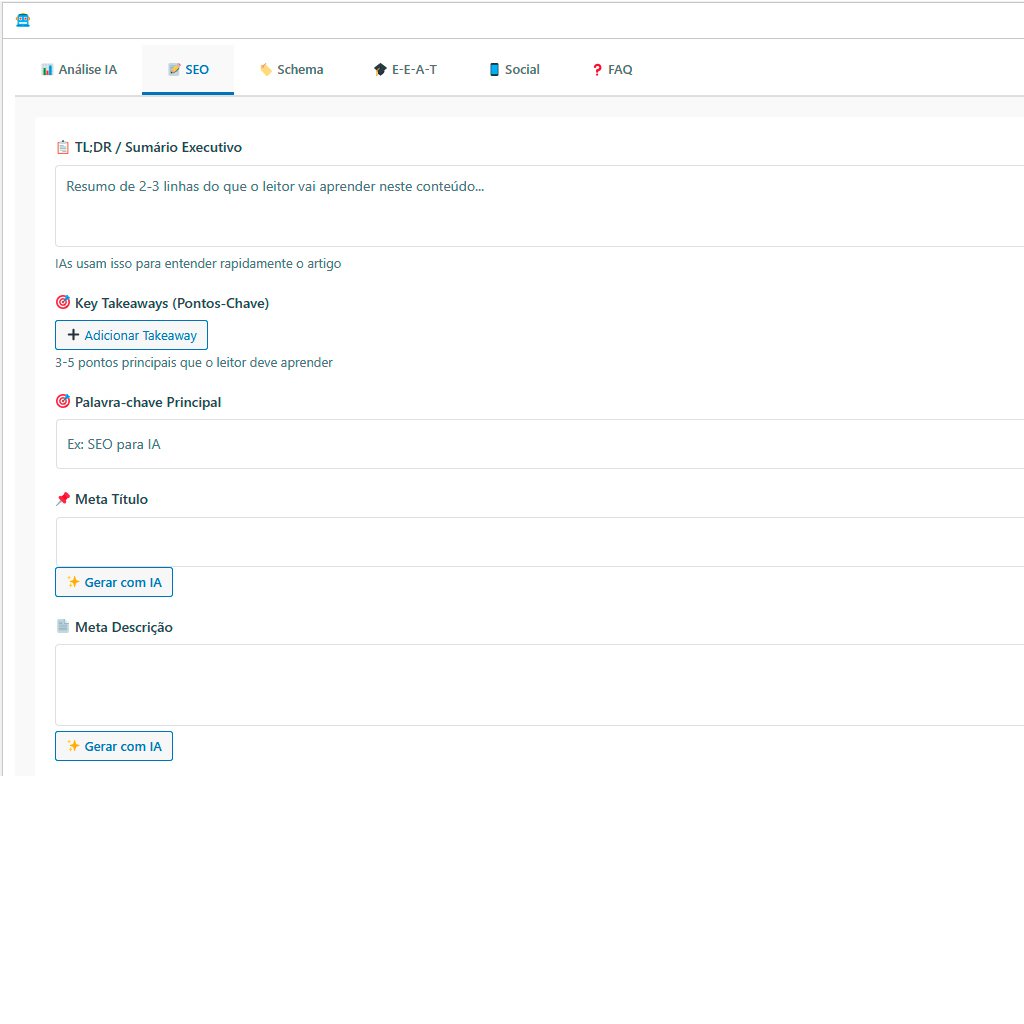Click Gerar com IA below Meta Descrição

[114, 746]
